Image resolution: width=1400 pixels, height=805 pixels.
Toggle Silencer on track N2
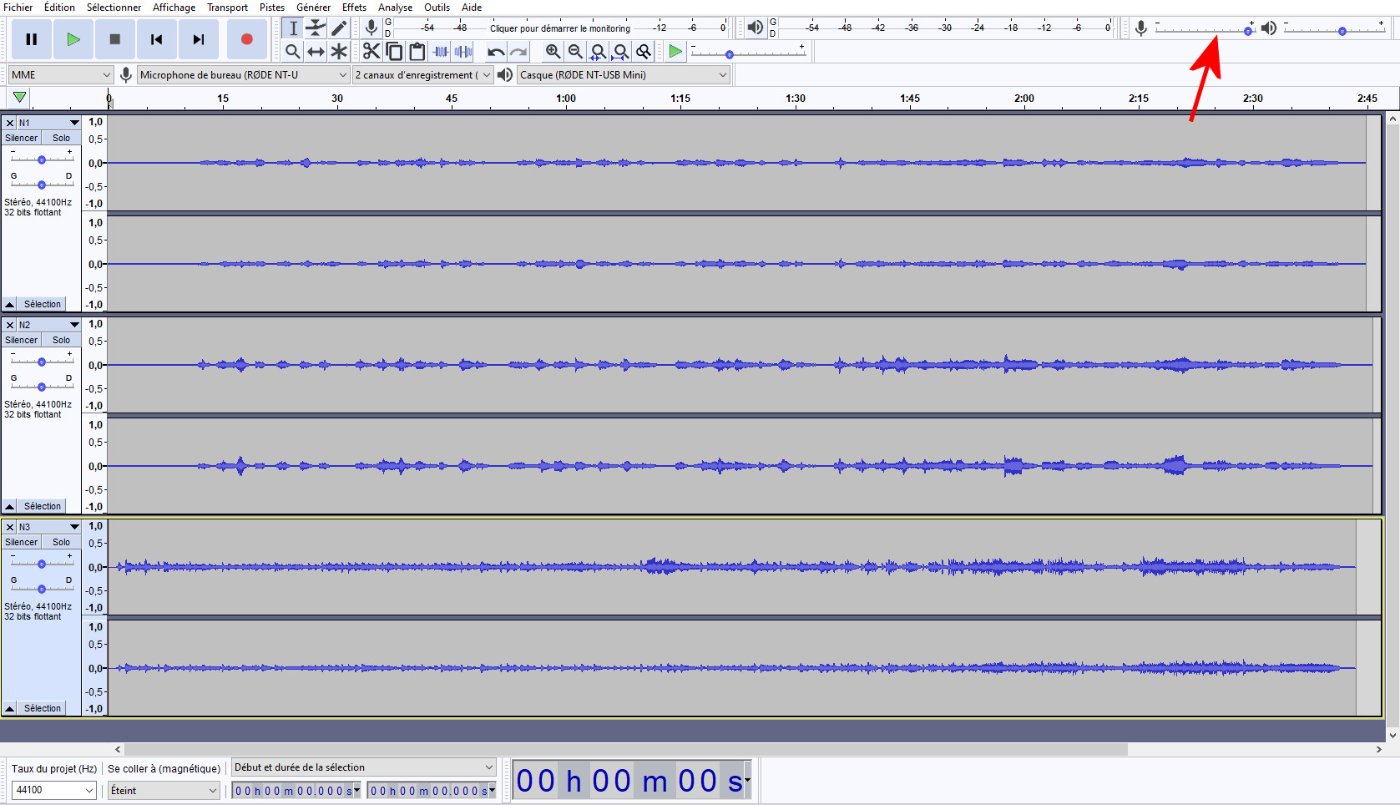tap(21, 340)
